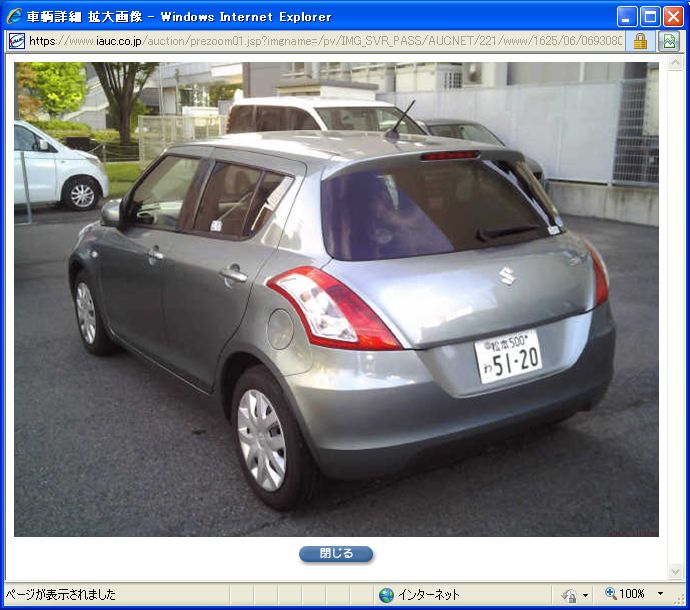690x610 pixels.
Task: Click the インターネット zone label
Action: coord(428,595)
